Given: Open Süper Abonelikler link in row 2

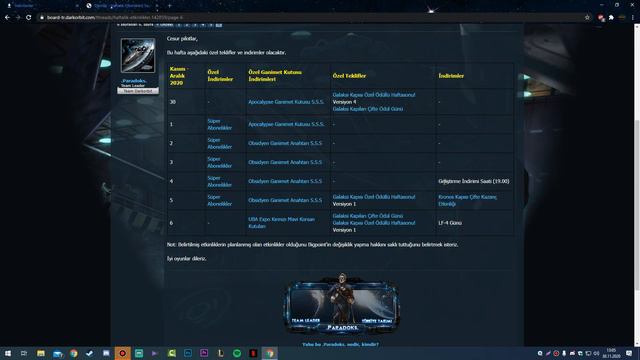Looking at the screenshot, I should click(220, 143).
